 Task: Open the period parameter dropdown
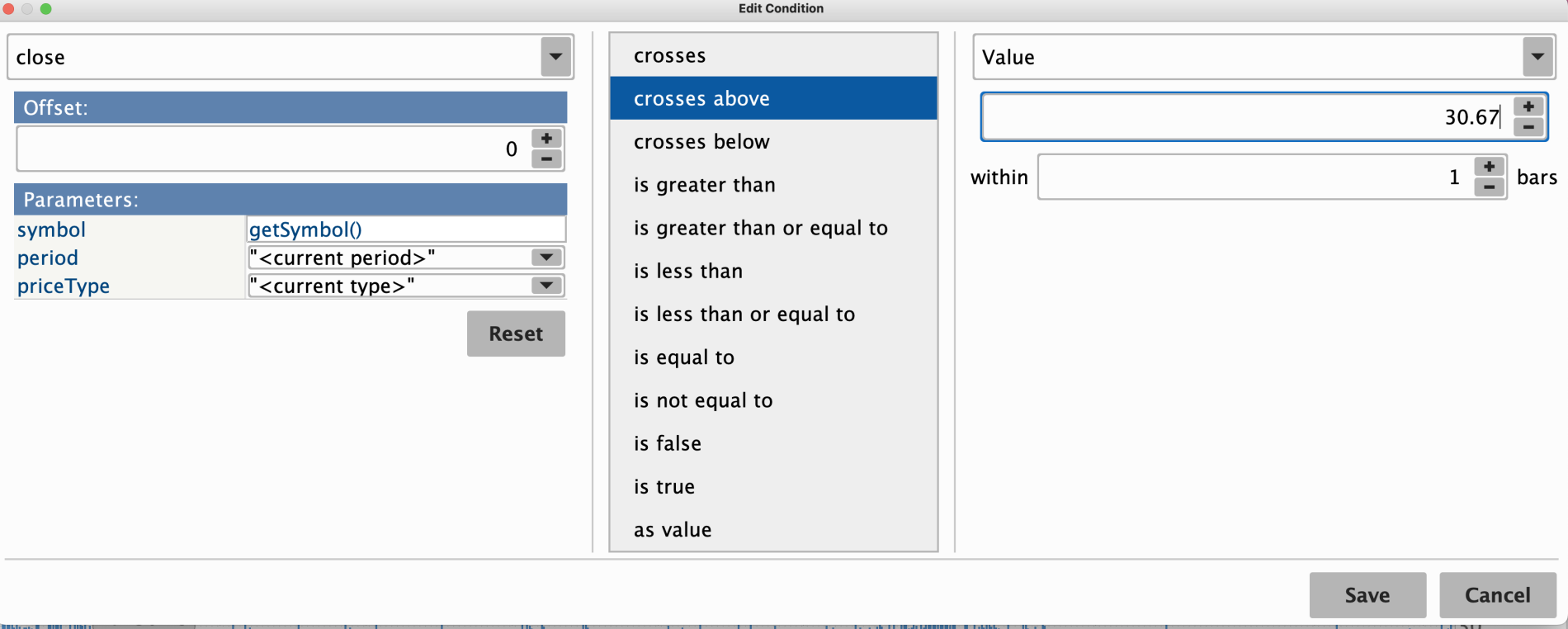point(546,258)
